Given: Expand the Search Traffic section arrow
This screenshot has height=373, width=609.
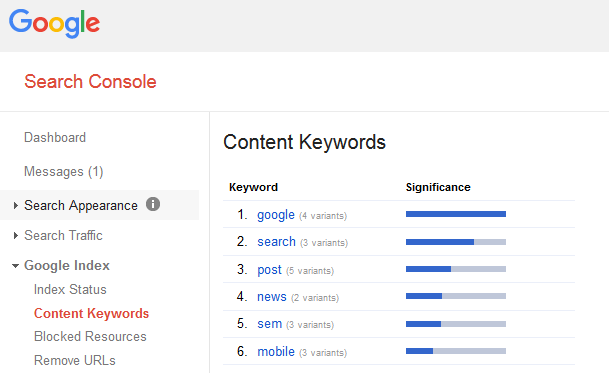Looking at the screenshot, I should coord(16,235).
